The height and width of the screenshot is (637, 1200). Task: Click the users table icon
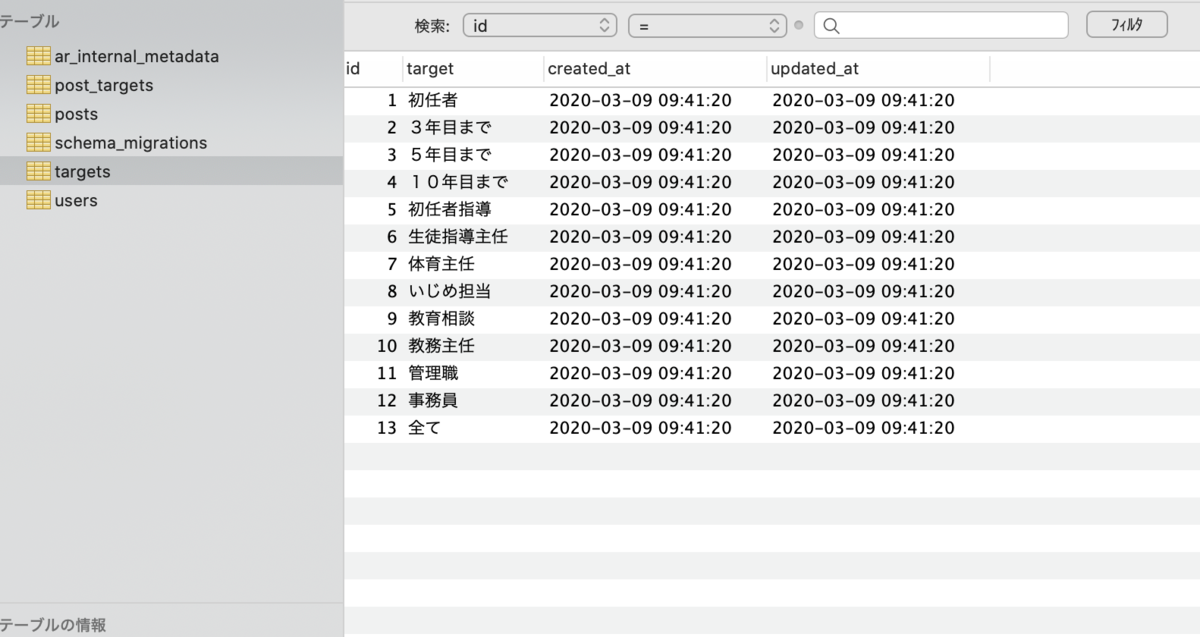coord(38,200)
